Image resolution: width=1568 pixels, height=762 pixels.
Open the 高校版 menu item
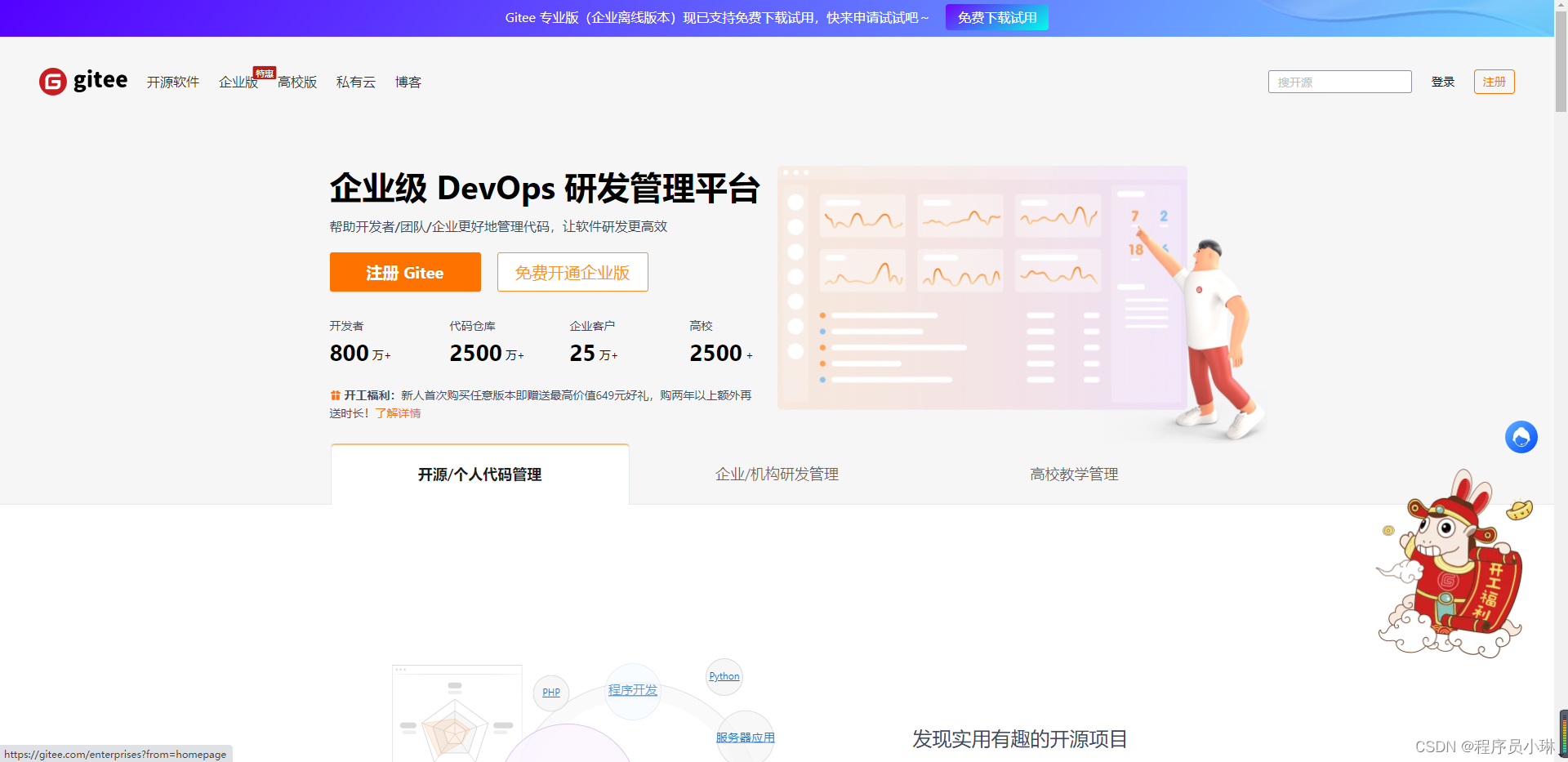pos(297,82)
